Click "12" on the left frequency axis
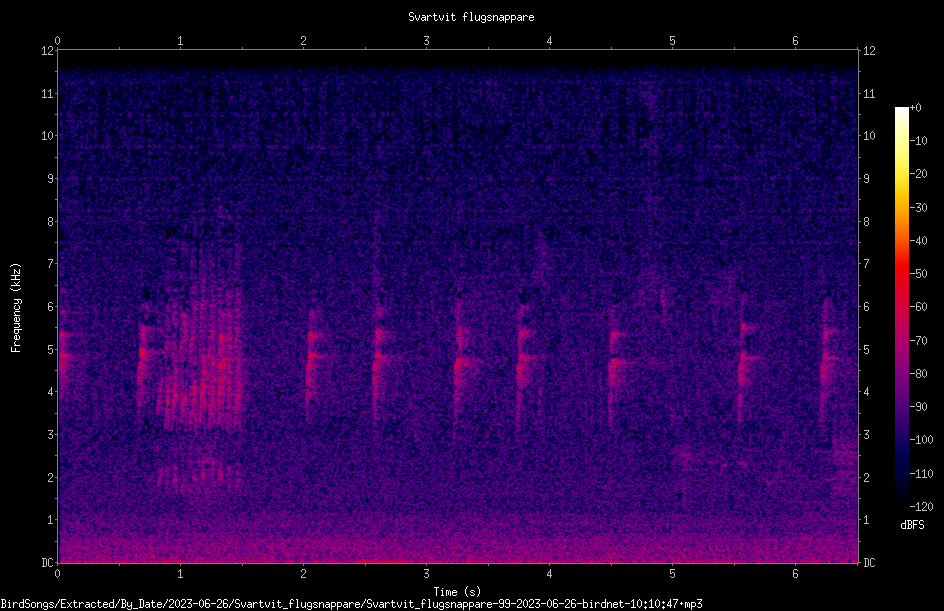 47,51
